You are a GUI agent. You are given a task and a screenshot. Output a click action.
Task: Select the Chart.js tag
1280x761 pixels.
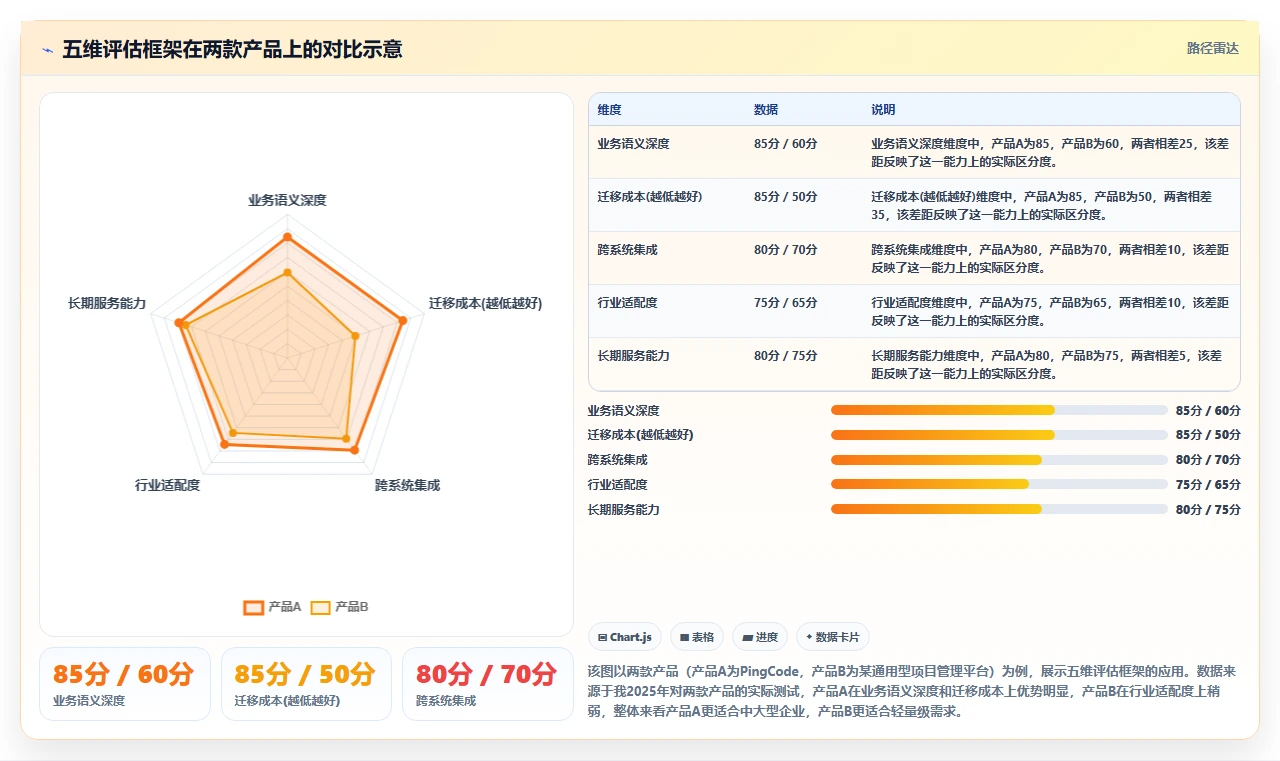coord(624,637)
